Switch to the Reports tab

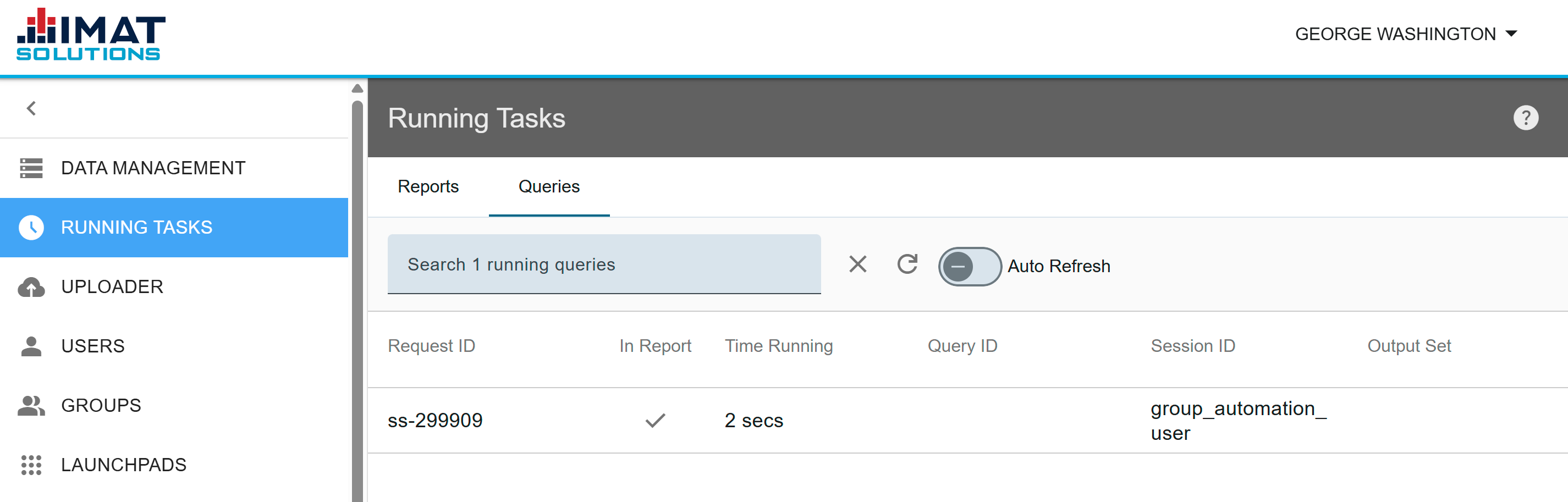coord(428,187)
